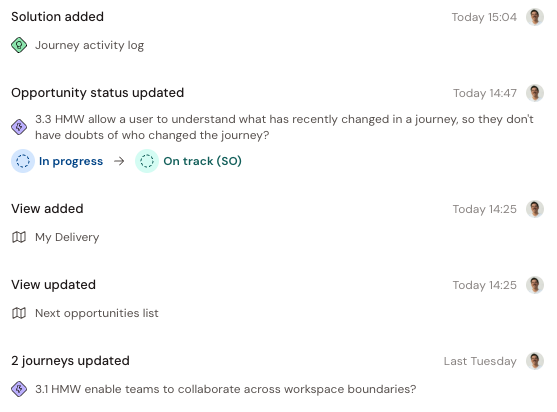The height and width of the screenshot is (412, 557).
Task: Click the In progress status circle icon
Action: click(23, 161)
